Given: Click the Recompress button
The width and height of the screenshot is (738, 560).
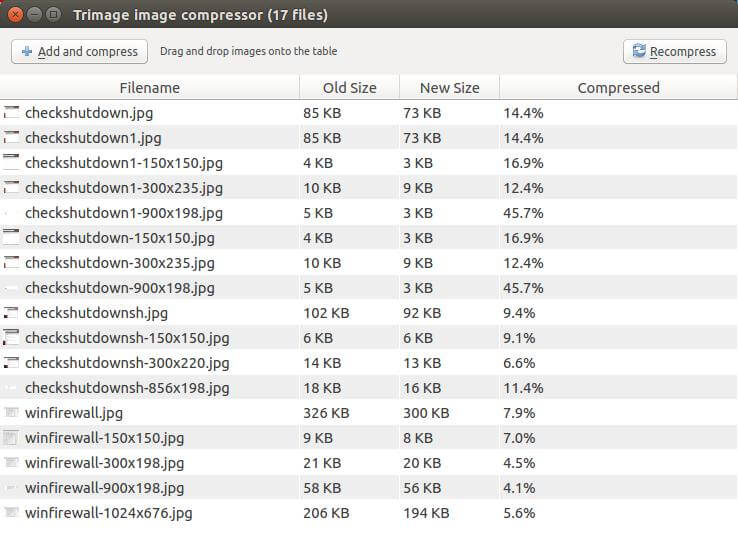Looking at the screenshot, I should pyautogui.click(x=674, y=51).
